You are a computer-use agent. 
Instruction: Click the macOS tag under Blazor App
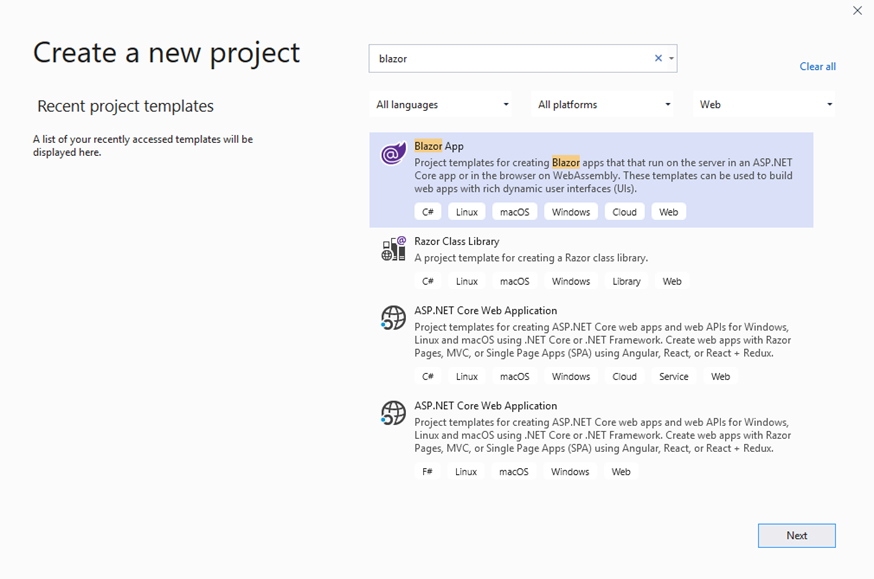coord(514,212)
